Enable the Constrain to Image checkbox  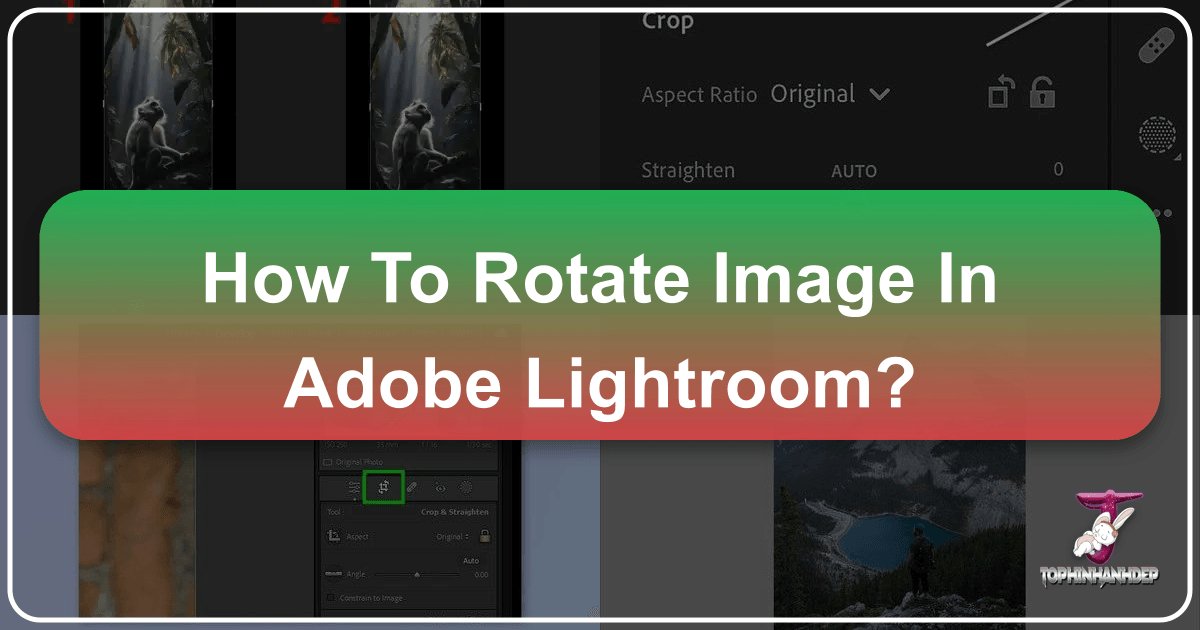[330, 598]
